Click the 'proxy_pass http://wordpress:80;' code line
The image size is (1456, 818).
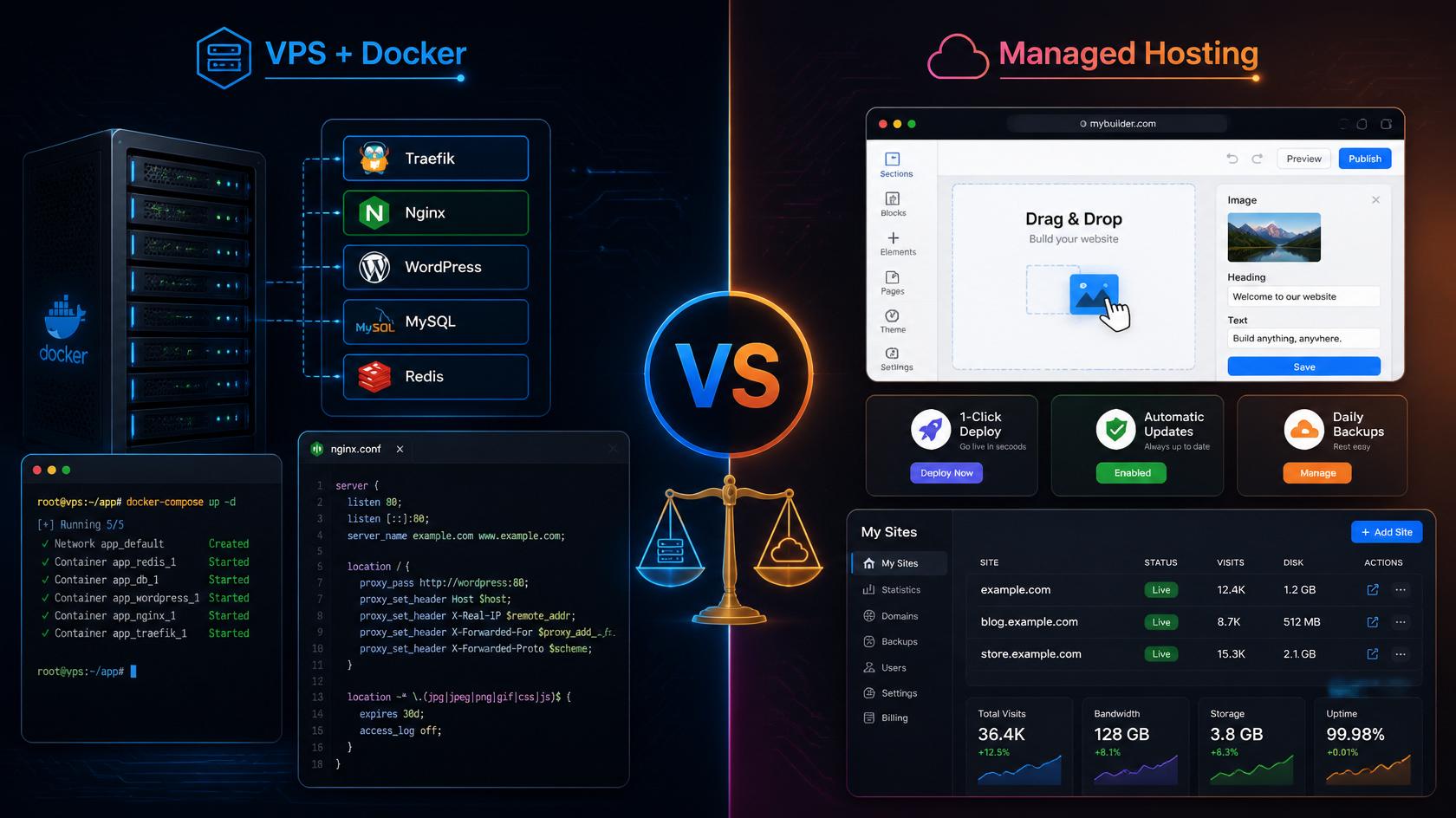pyautogui.click(x=444, y=583)
